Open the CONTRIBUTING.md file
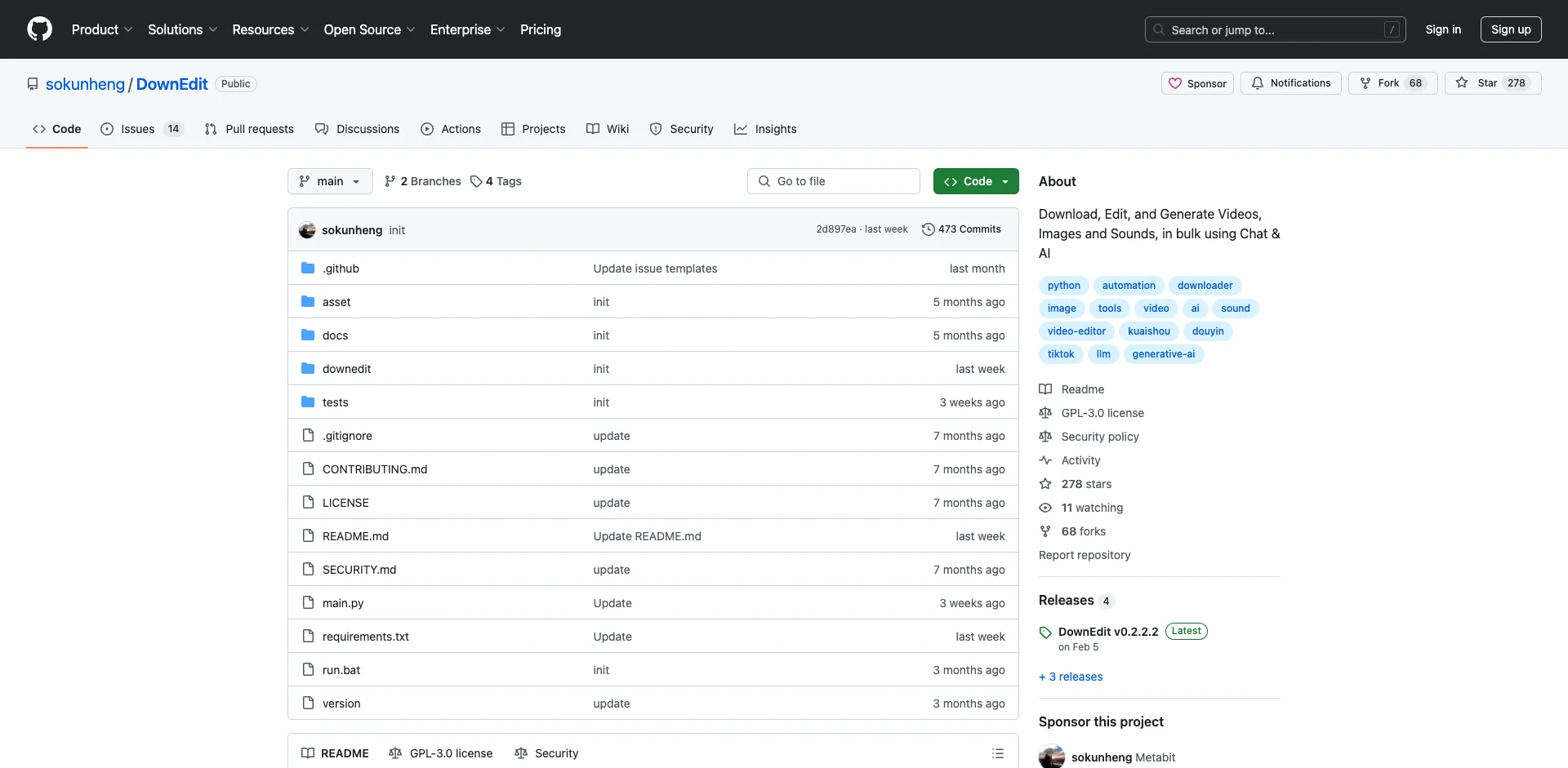1568x768 pixels. pyautogui.click(x=375, y=469)
